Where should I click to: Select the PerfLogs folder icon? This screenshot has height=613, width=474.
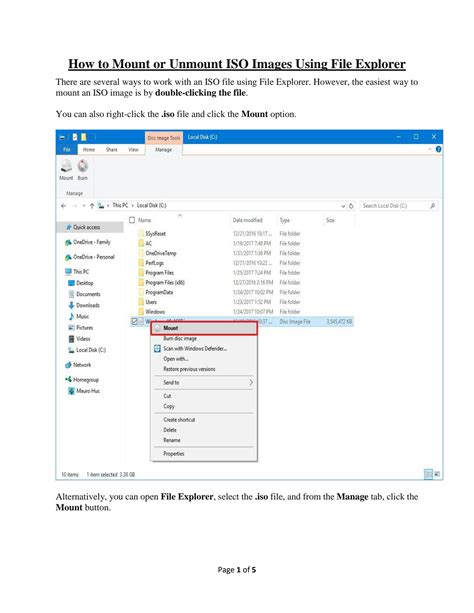pyautogui.click(x=141, y=263)
